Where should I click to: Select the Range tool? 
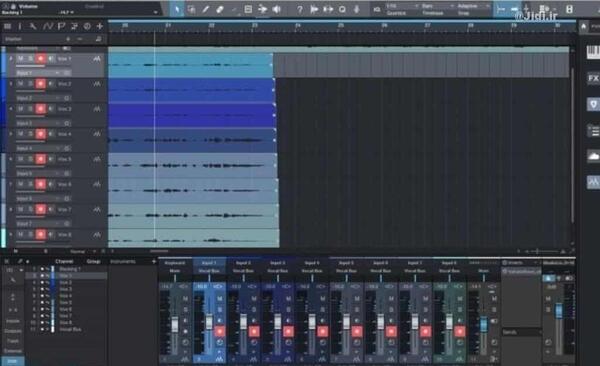[x=191, y=9]
